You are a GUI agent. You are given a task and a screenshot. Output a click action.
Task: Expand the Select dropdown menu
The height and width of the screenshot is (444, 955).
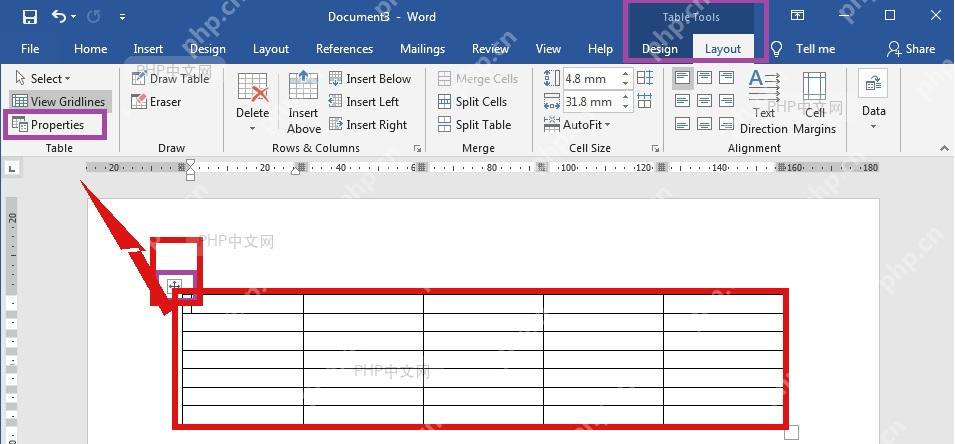coord(43,79)
